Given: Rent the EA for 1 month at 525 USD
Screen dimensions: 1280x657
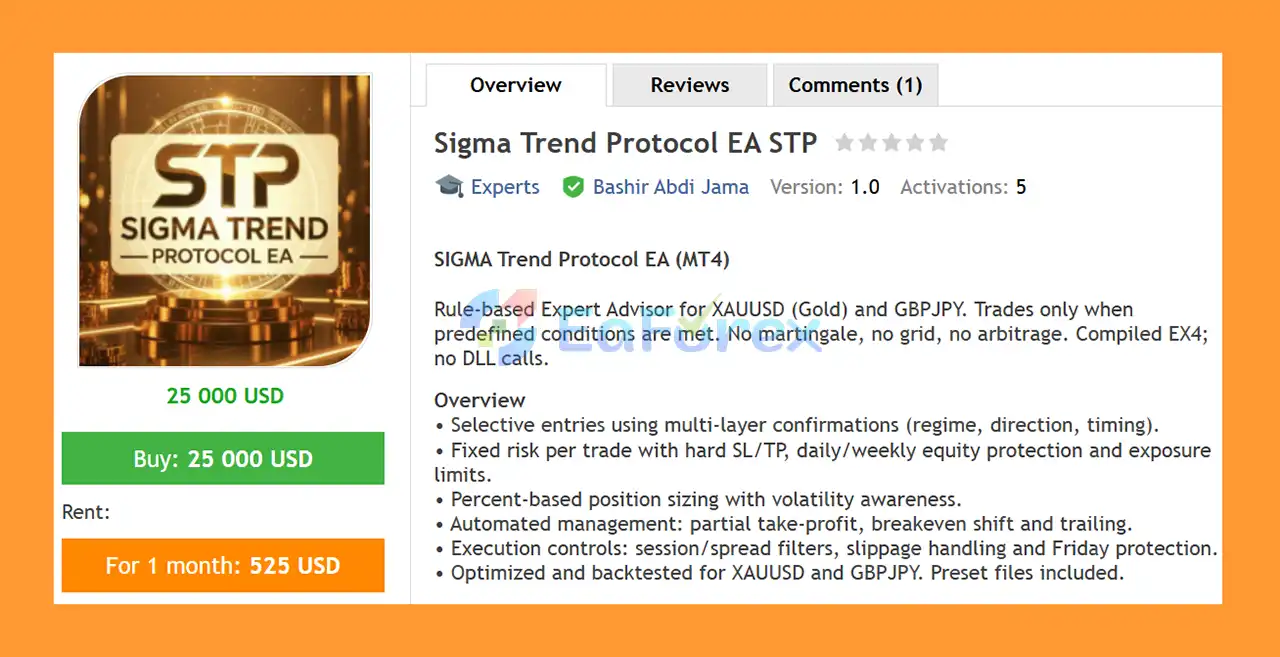Looking at the screenshot, I should [222, 565].
